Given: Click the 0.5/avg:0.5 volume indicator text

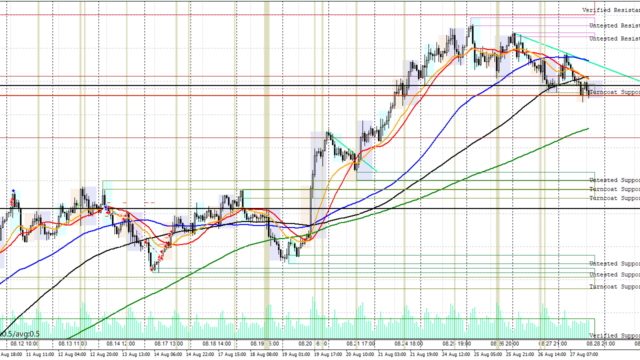Looking at the screenshot, I should tap(20, 334).
